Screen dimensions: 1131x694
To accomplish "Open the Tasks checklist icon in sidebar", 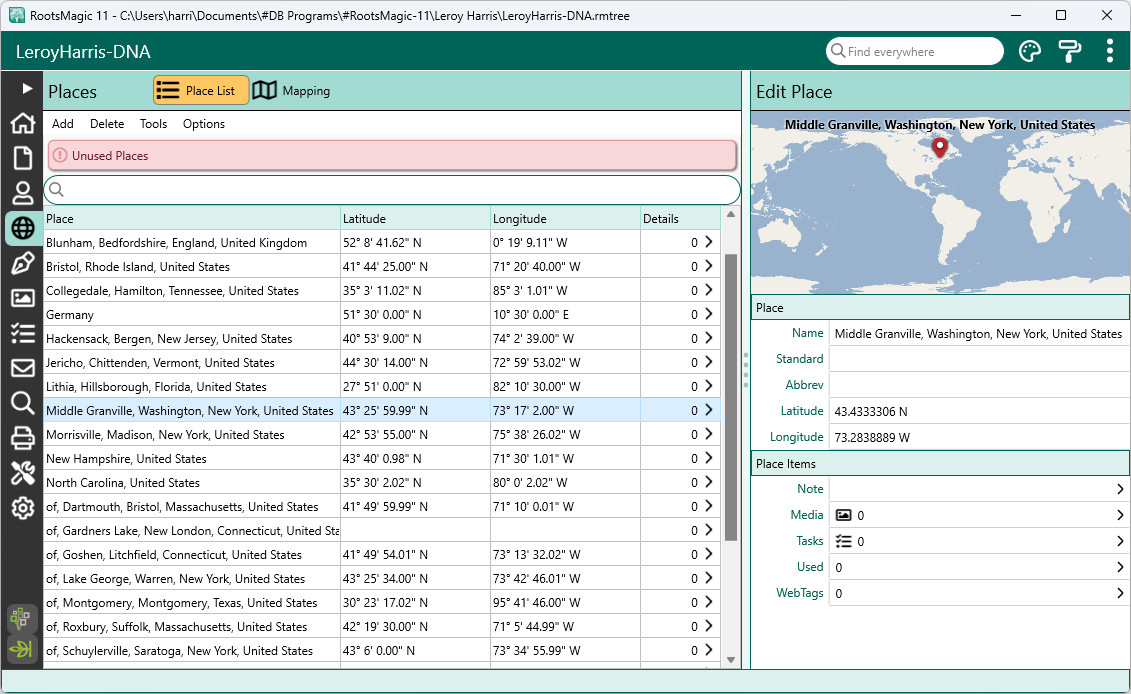I will [x=22, y=333].
